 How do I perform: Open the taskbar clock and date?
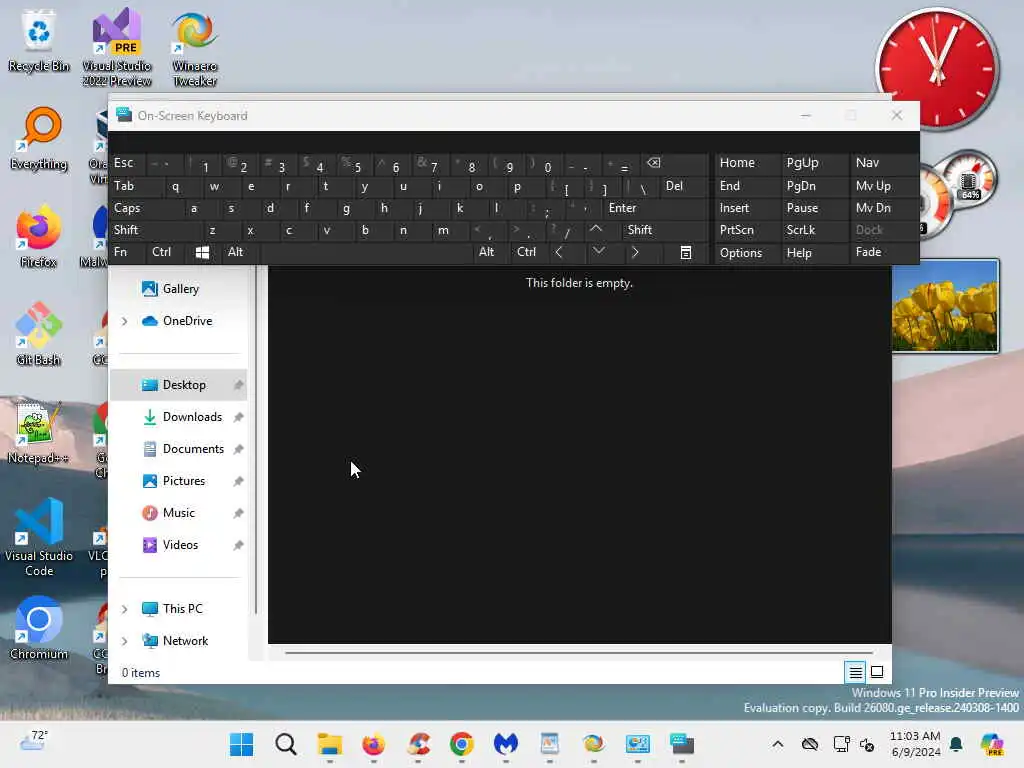[916, 744]
